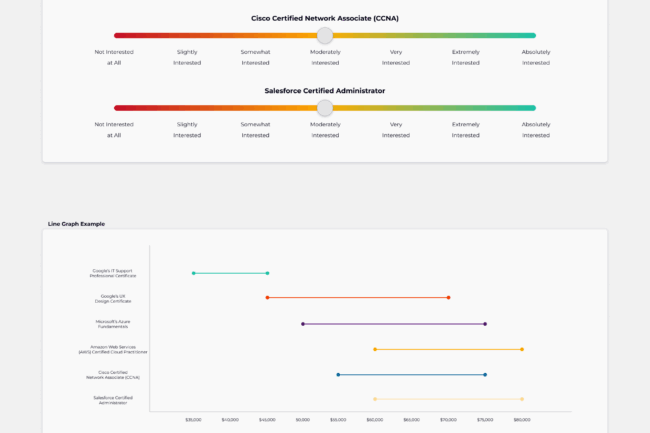
Task: Click the 'Line Graph Example' title
Action: click(76, 224)
